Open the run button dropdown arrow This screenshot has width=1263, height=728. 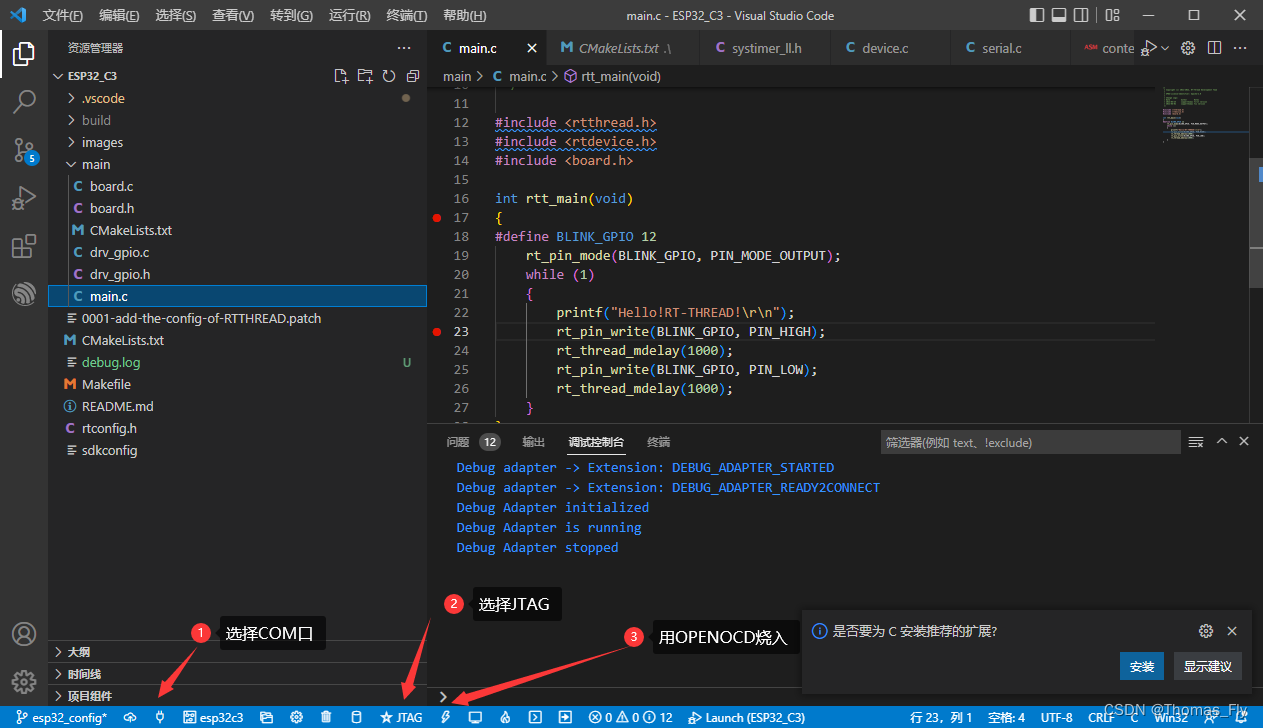(x=1165, y=48)
